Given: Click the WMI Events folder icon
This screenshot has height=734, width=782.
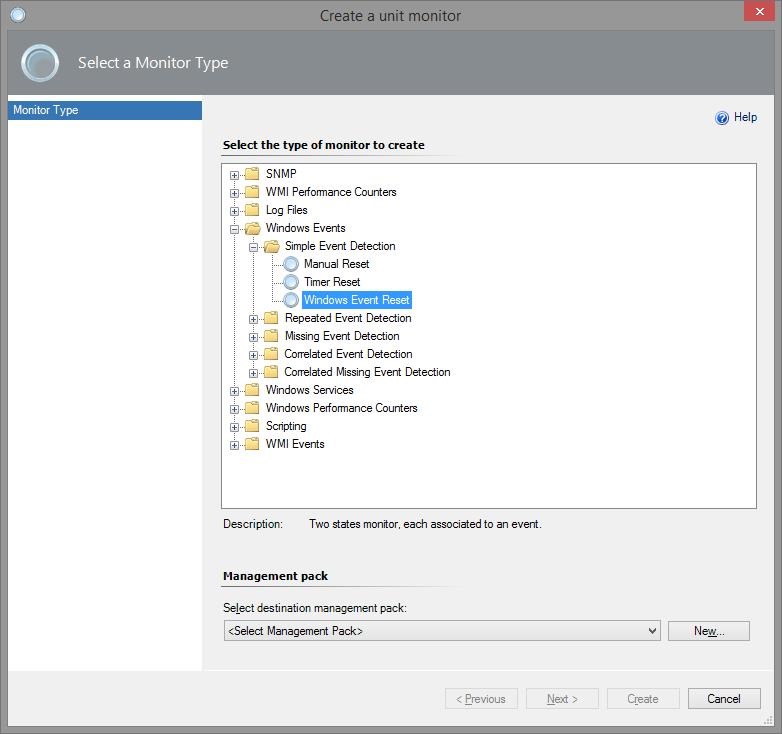Looking at the screenshot, I should [252, 444].
